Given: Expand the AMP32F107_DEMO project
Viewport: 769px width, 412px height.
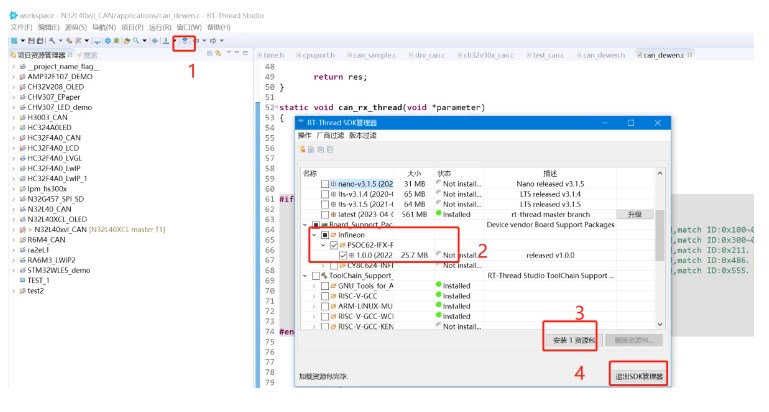Looking at the screenshot, I should (13, 77).
